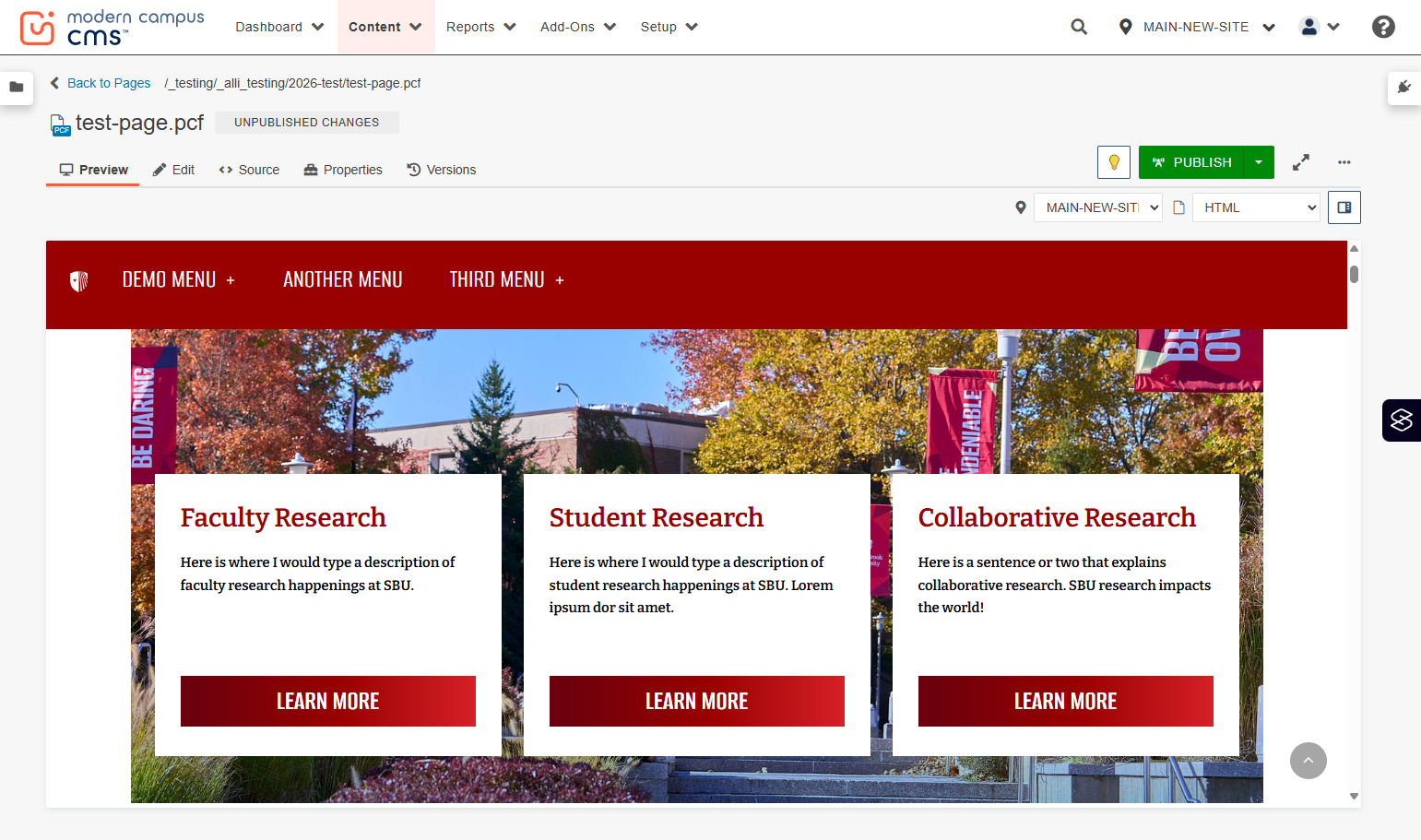Open the Publish dropdown arrow
This screenshot has width=1421, height=840.
coord(1259,162)
